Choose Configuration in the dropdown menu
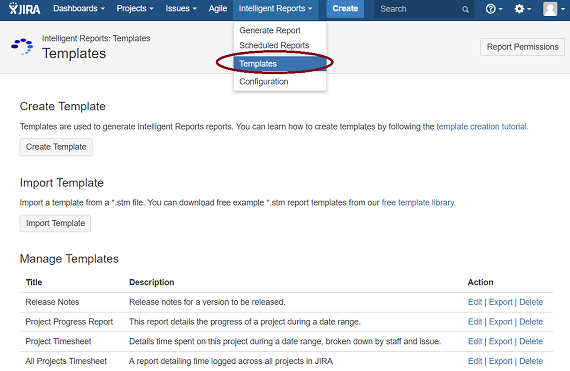The image size is (570, 371). 264,82
